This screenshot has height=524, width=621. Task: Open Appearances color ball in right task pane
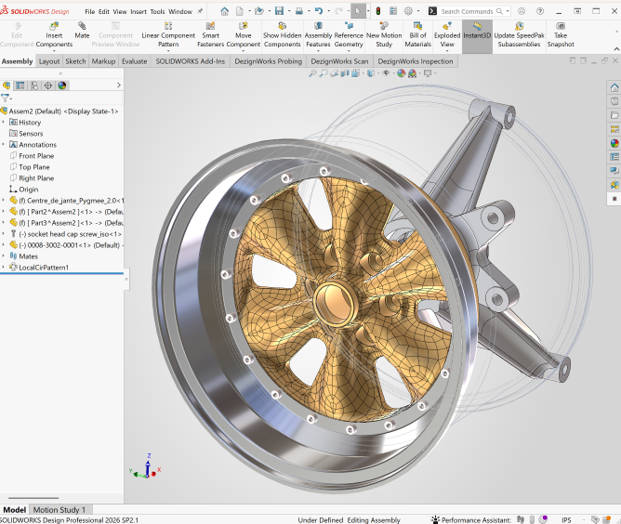coord(614,143)
